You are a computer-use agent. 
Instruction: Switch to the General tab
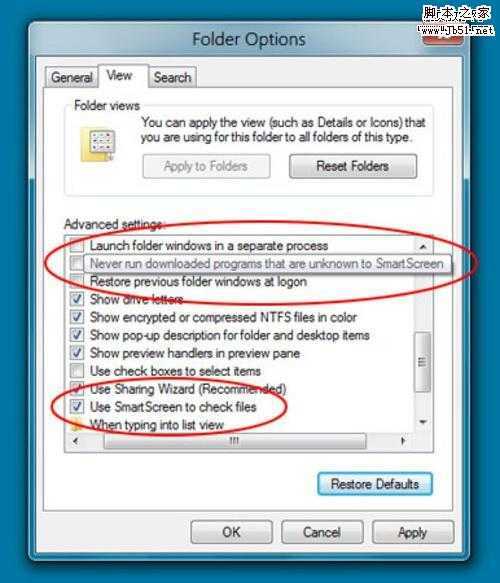pyautogui.click(x=72, y=77)
